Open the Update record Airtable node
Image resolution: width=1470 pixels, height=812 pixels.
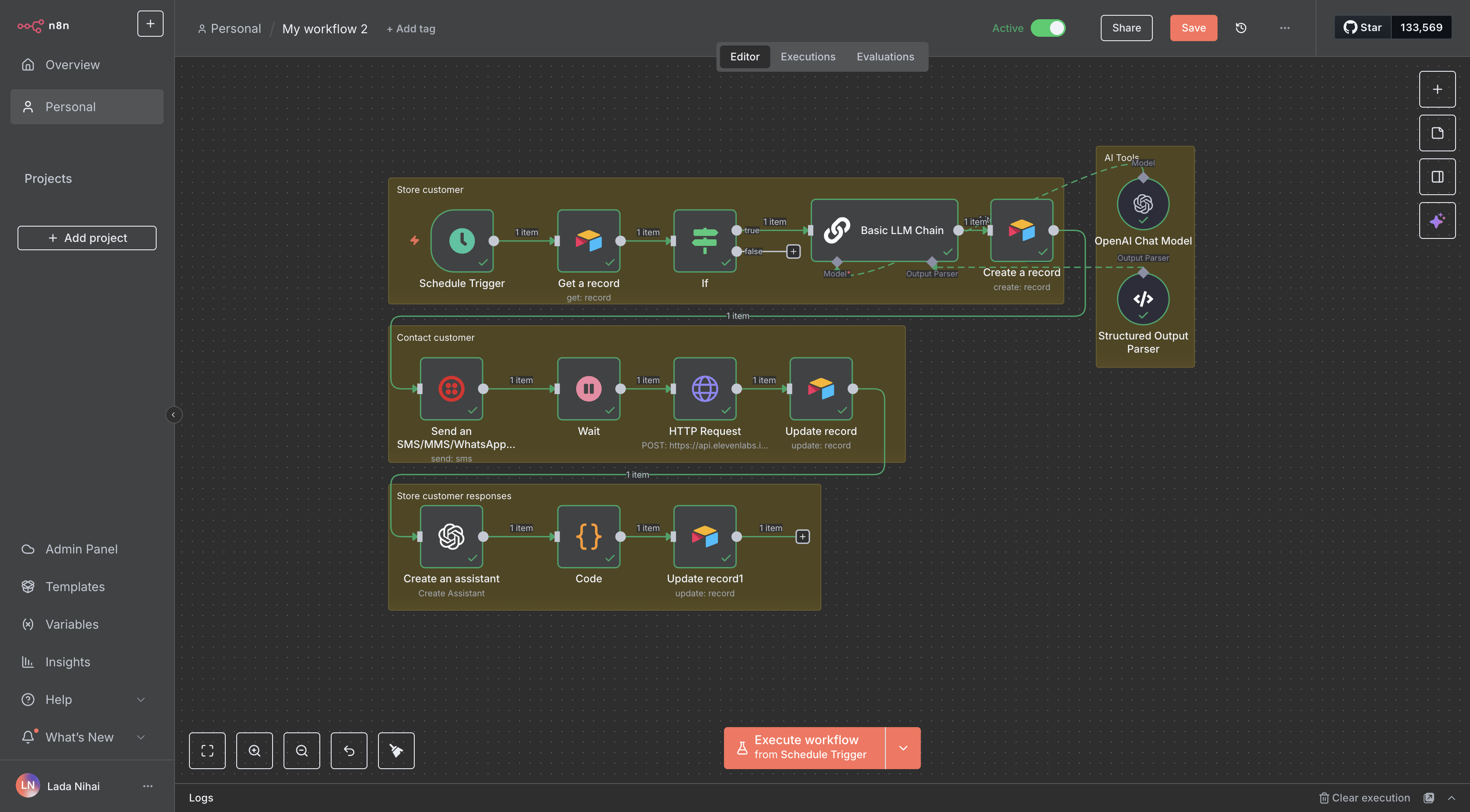pyautogui.click(x=821, y=388)
